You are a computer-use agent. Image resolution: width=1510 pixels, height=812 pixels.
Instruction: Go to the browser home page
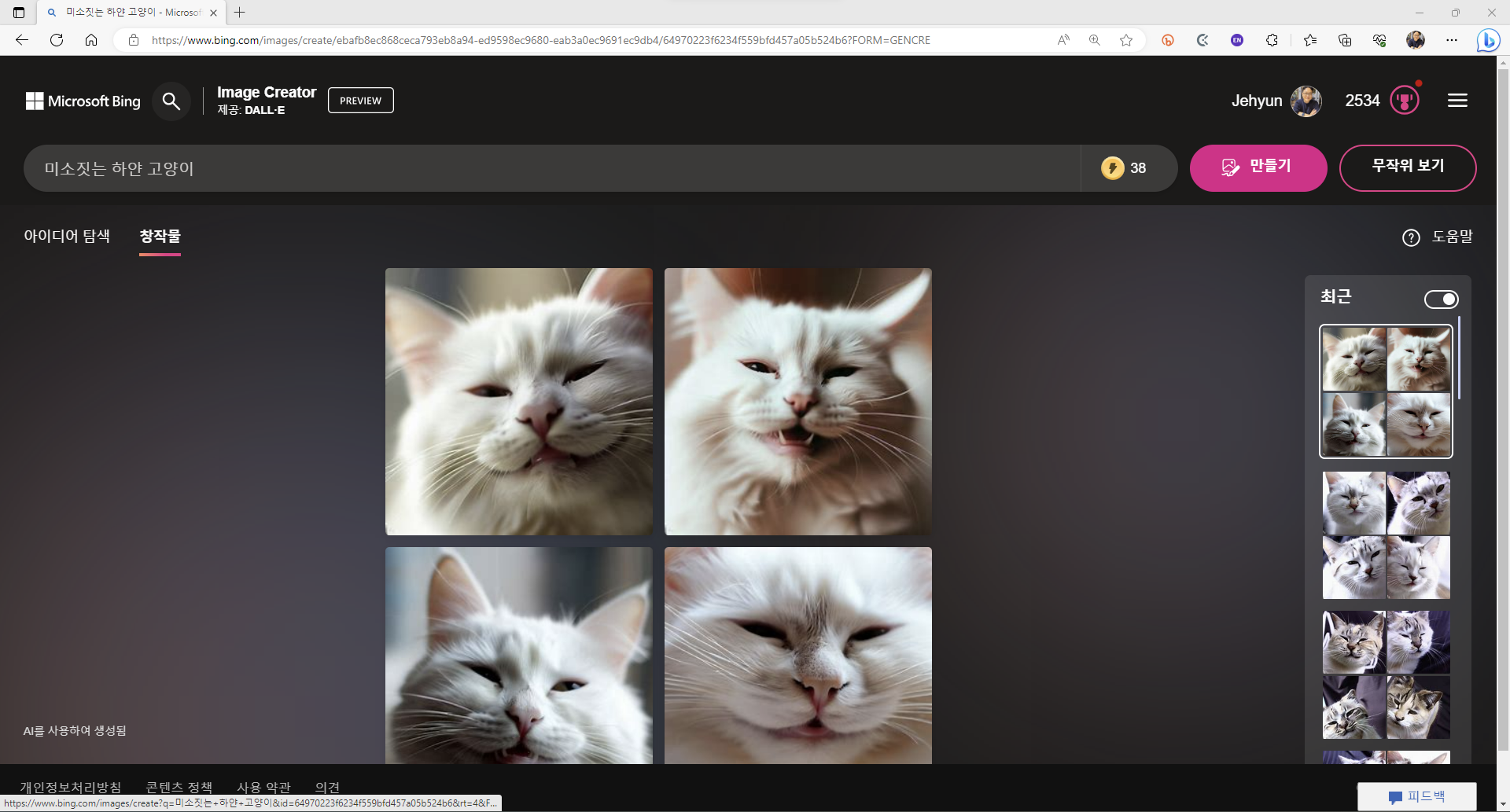(x=91, y=40)
